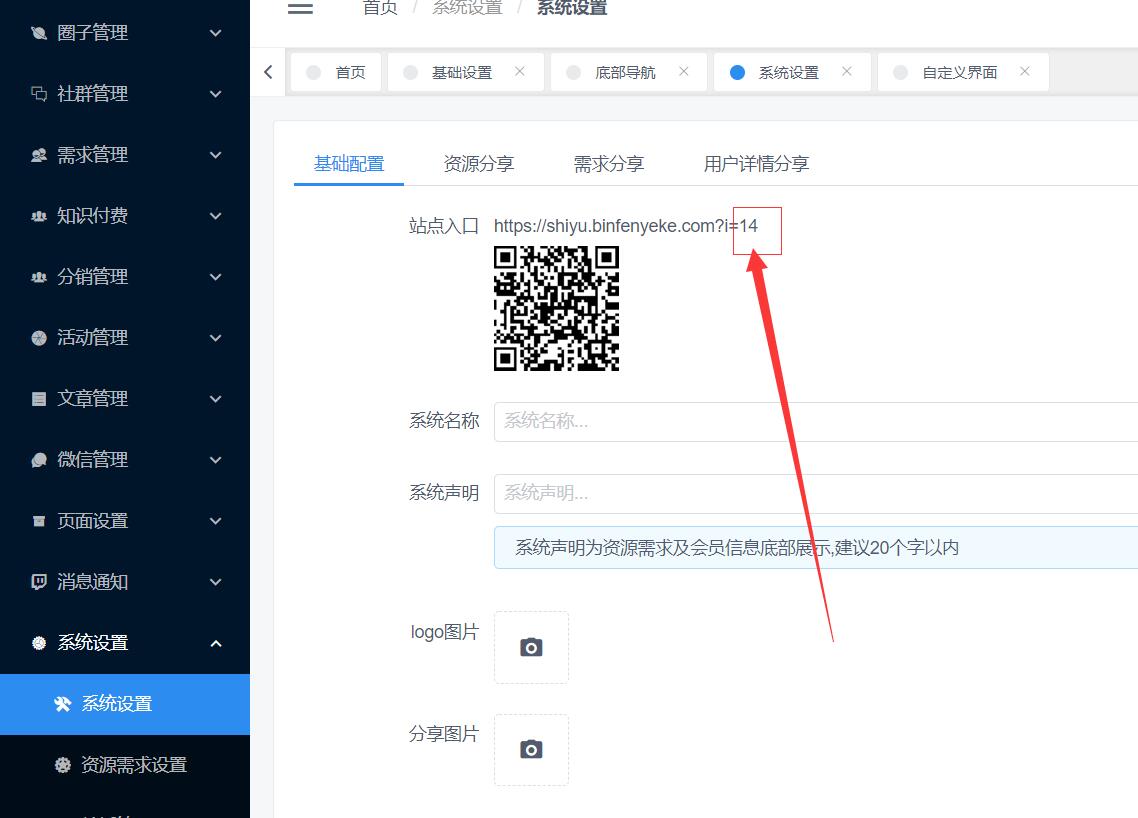Close the 底部导航 tab
The image size is (1138, 818).
tap(684, 71)
